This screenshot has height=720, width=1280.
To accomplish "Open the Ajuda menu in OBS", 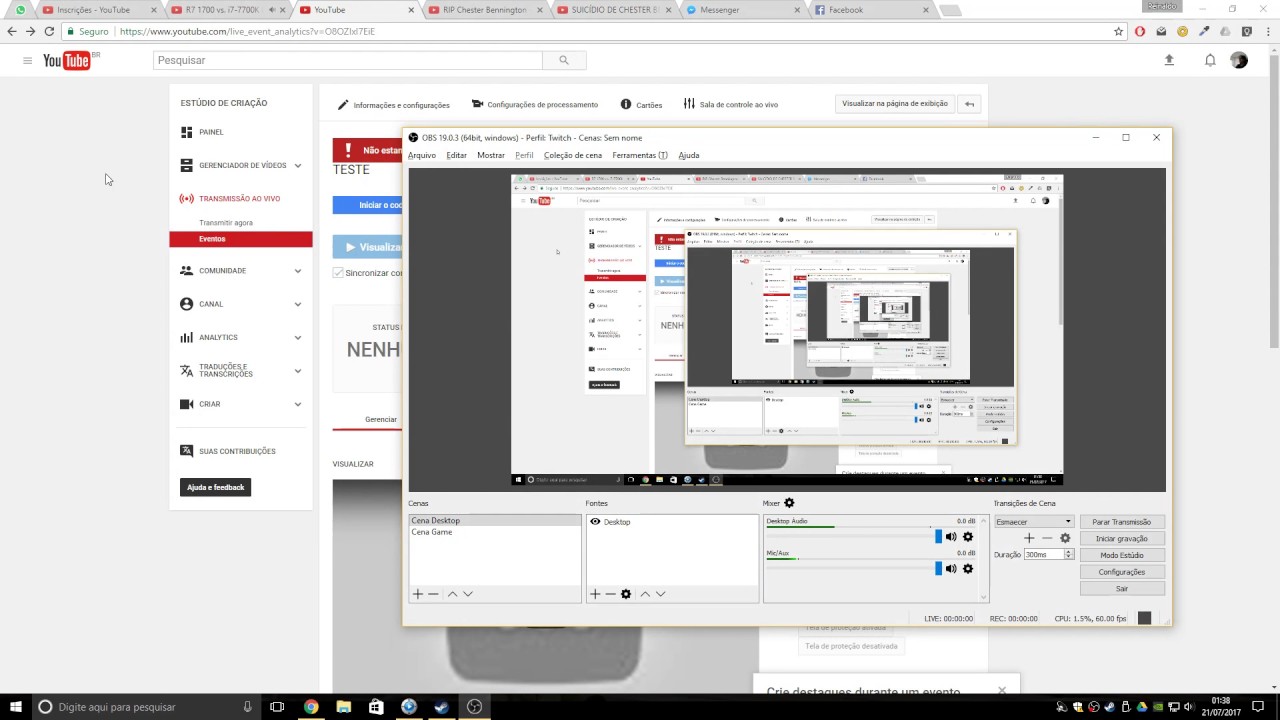I will click(689, 155).
